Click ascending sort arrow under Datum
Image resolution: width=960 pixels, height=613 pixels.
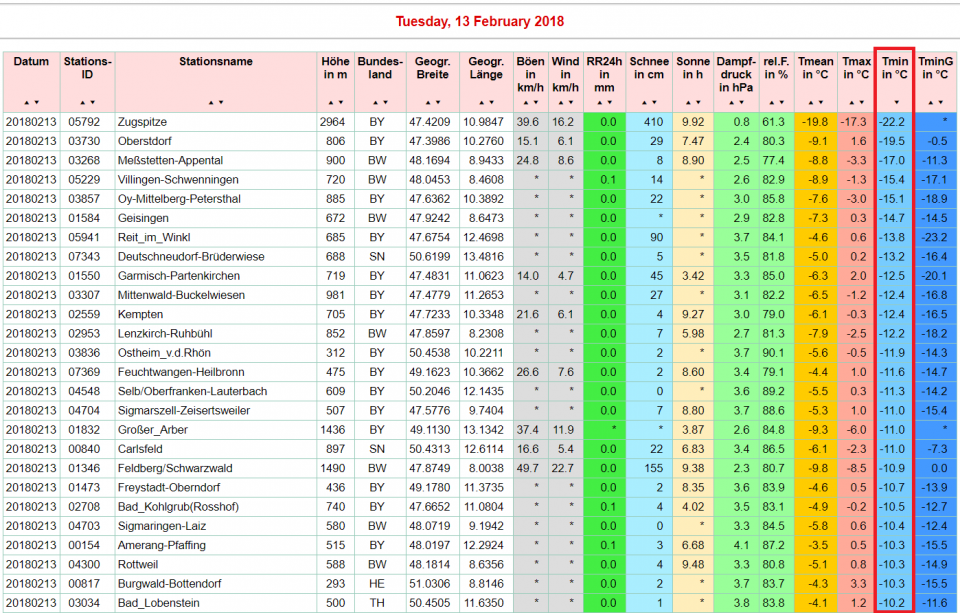27,103
